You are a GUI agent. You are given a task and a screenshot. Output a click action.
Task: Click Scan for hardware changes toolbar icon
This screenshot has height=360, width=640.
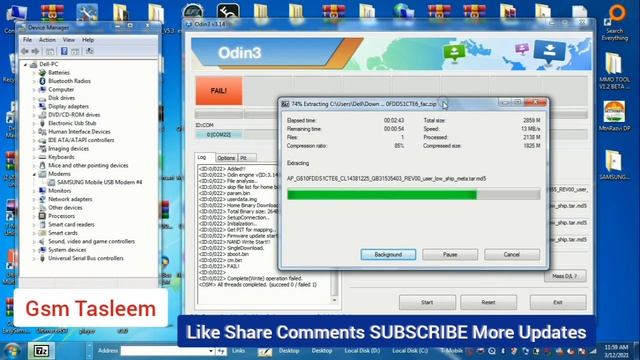(x=89, y=51)
